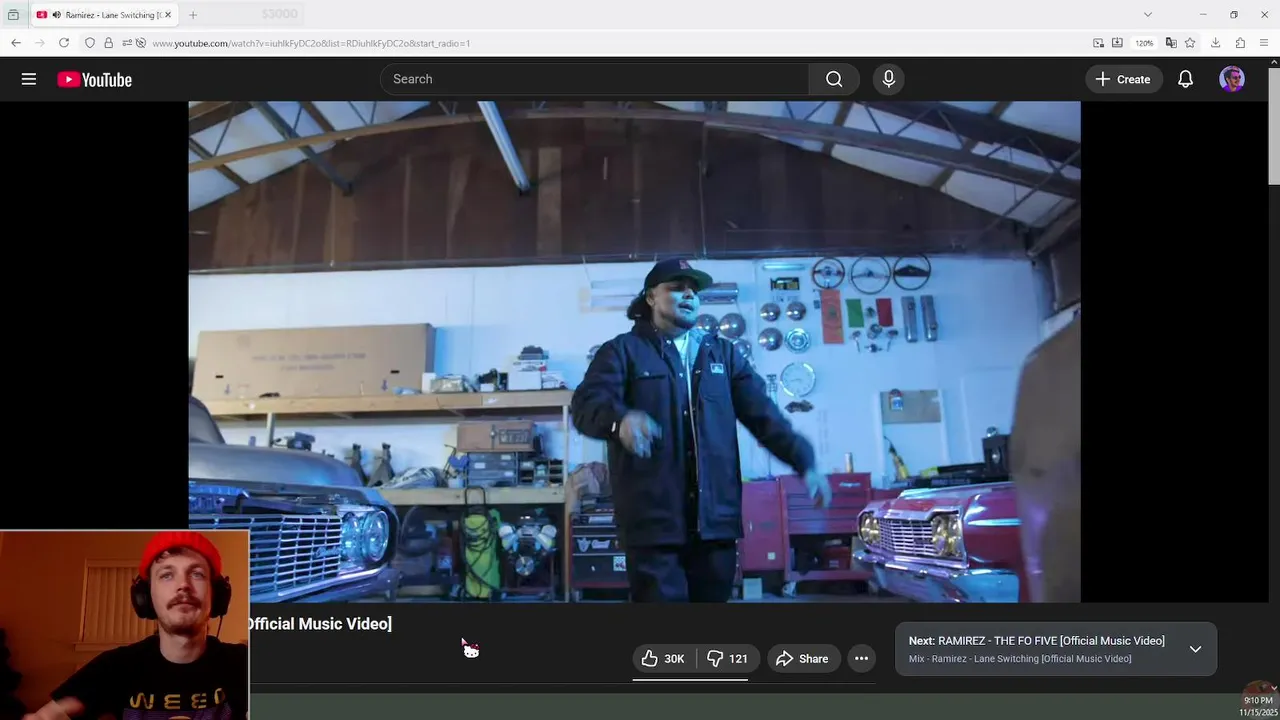Open the Firefox View icon
1280x720 pixels.
(x=13, y=15)
